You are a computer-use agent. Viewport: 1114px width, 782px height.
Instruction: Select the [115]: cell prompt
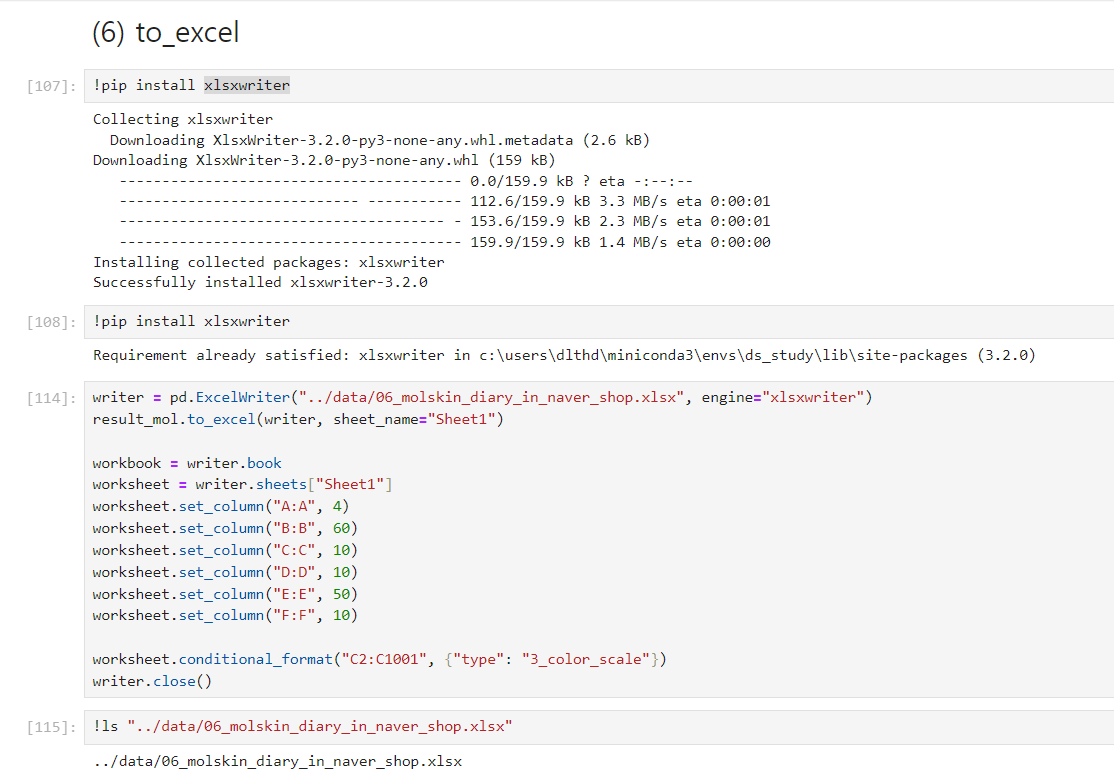[x=51, y=728]
